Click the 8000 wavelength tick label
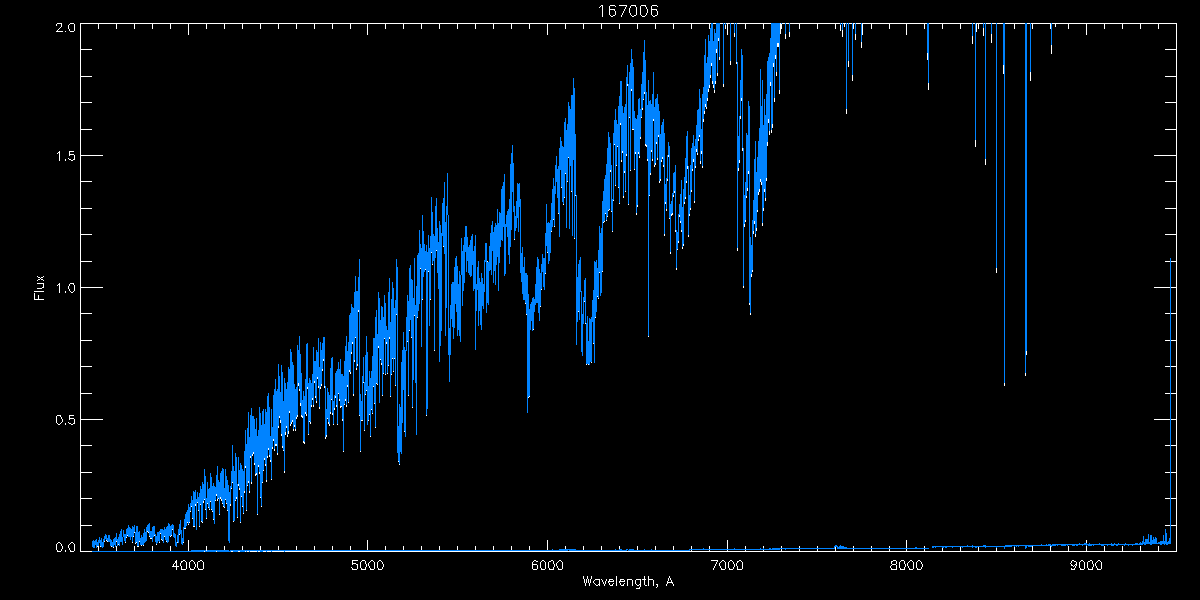 pos(906,565)
